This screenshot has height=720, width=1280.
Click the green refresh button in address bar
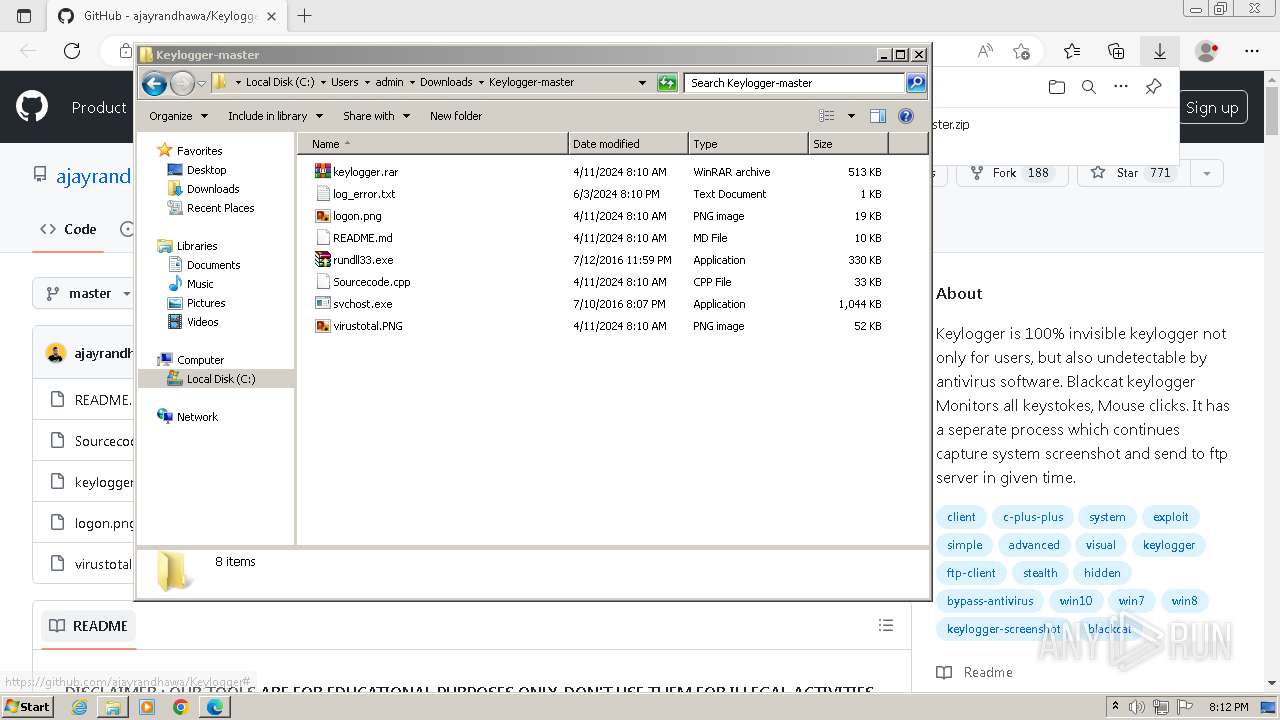click(x=667, y=83)
